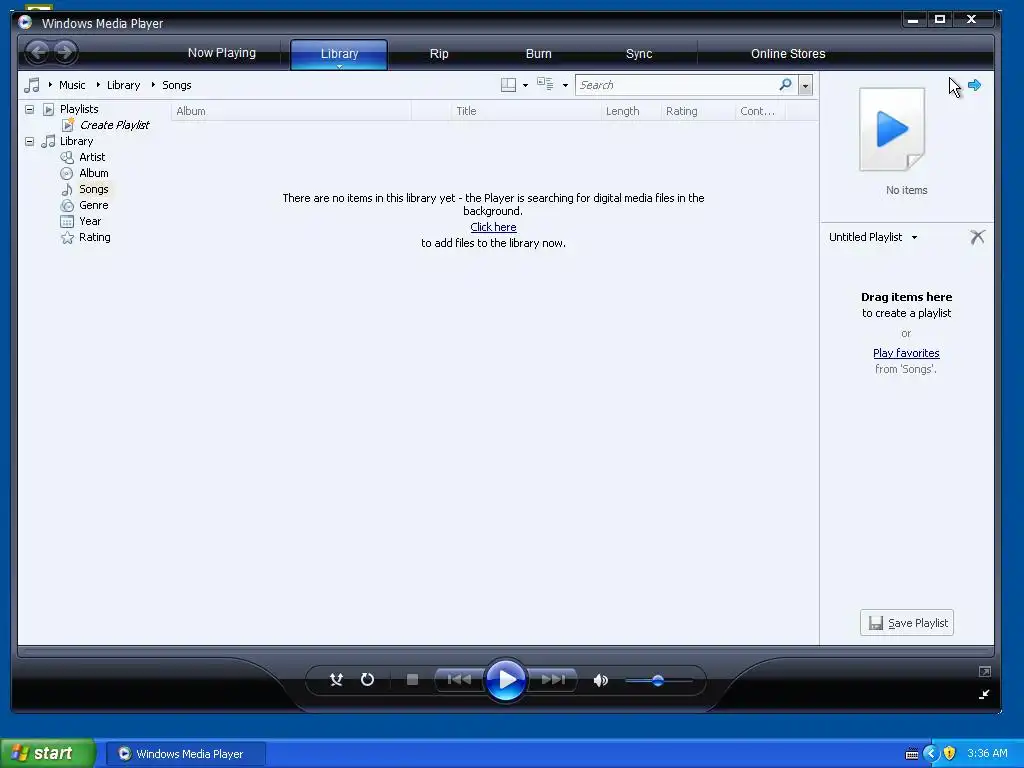Click the taskbar clock showing 3:36 AM
This screenshot has height=768, width=1024.
click(x=987, y=754)
